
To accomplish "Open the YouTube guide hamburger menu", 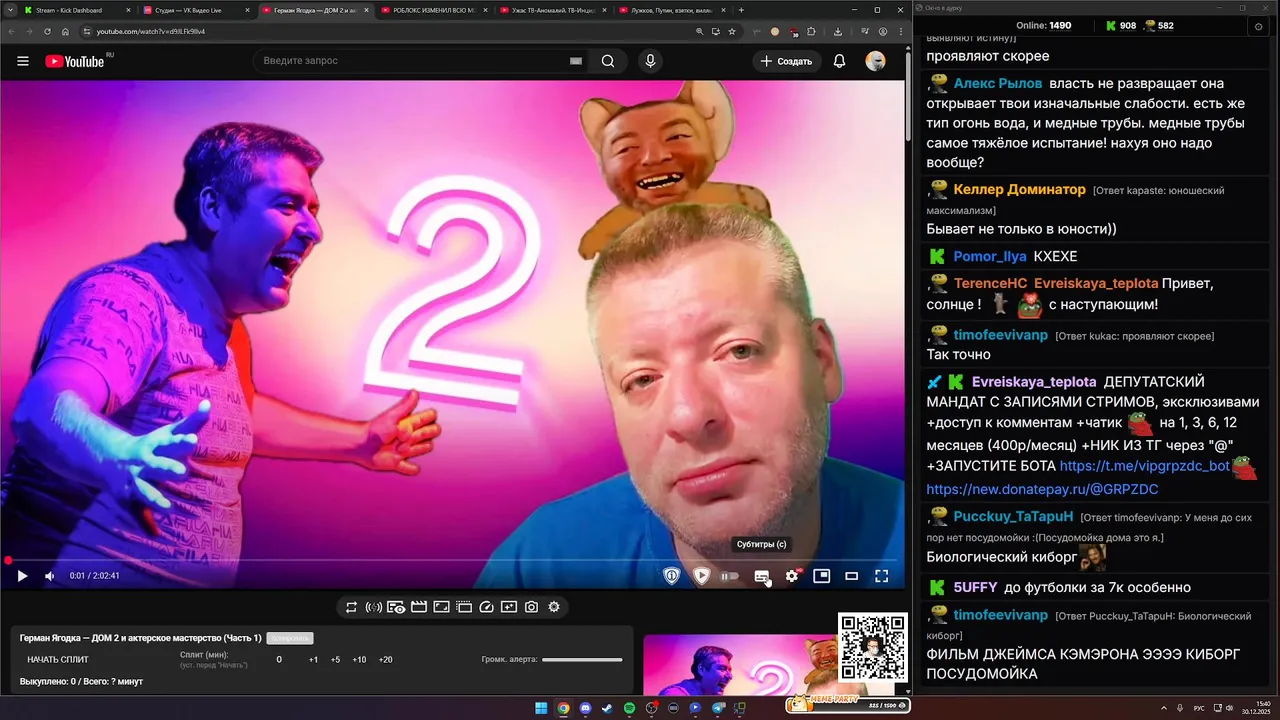I will 23,61.
